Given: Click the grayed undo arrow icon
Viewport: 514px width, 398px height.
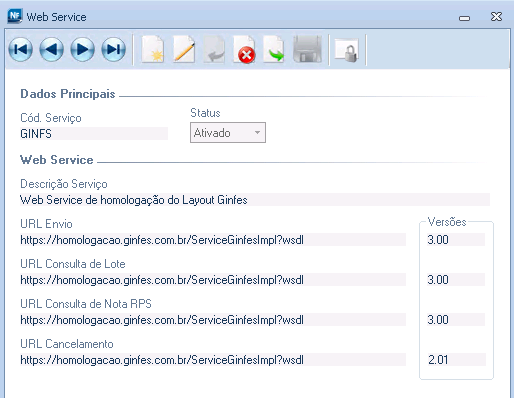Looking at the screenshot, I should 214,49.
